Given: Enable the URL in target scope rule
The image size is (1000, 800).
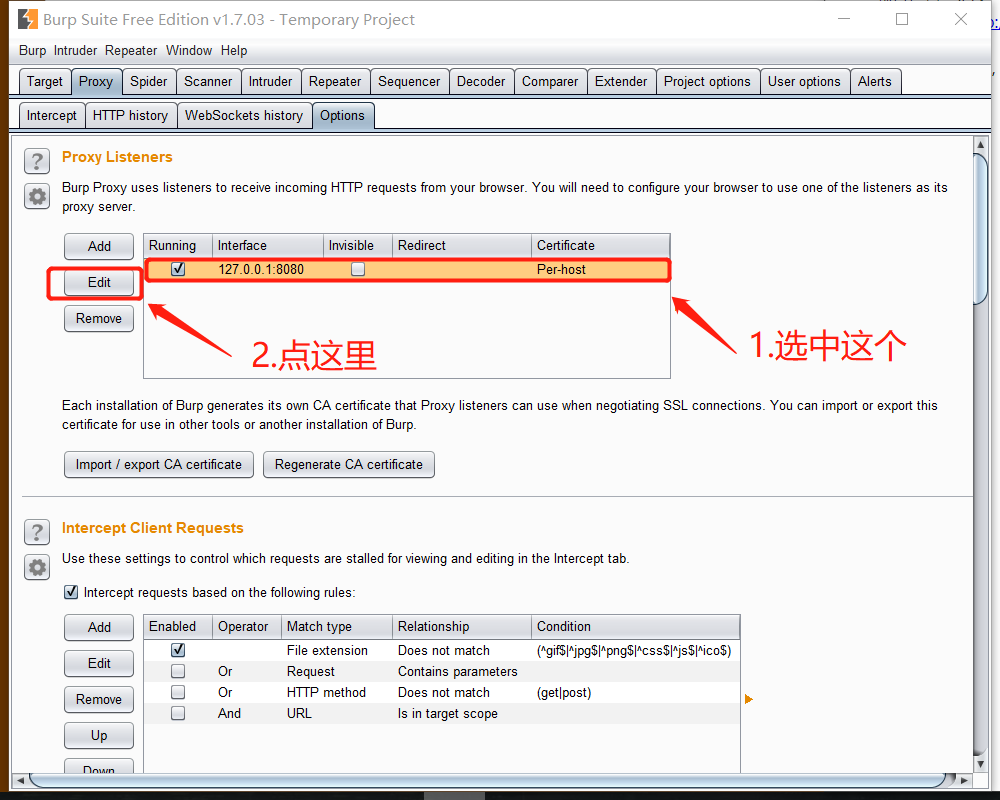Looking at the screenshot, I should tap(178, 713).
